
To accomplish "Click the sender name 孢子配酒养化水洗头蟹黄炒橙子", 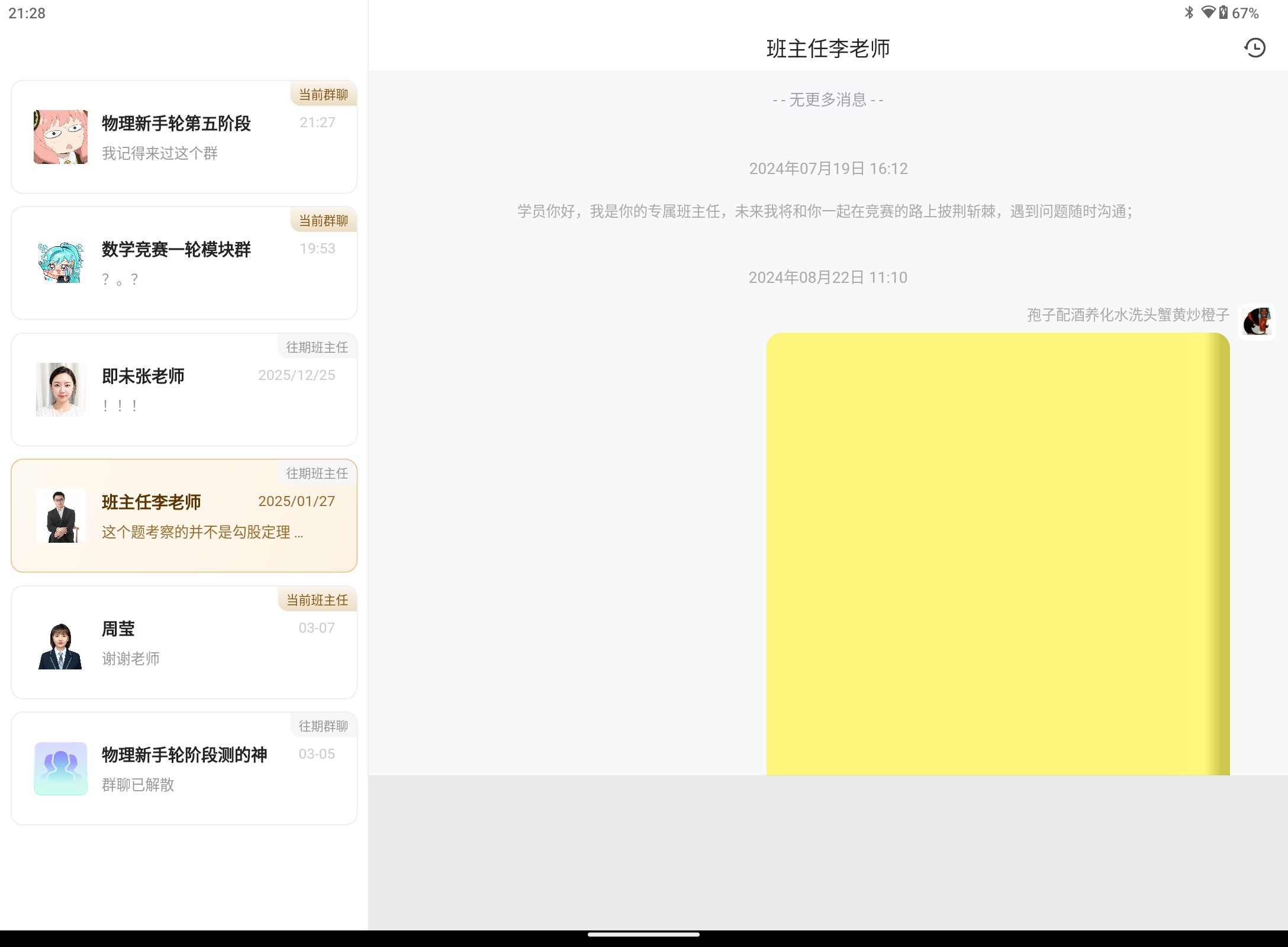I will pos(1128,315).
